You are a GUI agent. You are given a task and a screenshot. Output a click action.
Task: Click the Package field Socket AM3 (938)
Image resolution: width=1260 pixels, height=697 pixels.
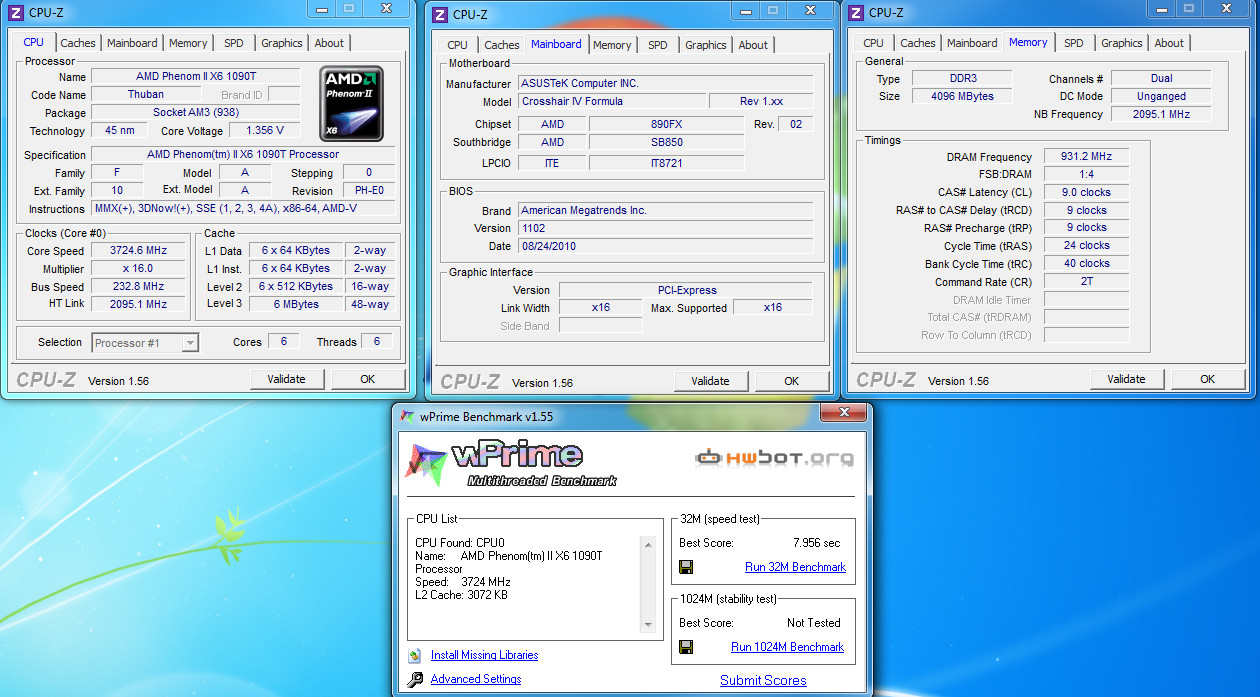tap(196, 113)
